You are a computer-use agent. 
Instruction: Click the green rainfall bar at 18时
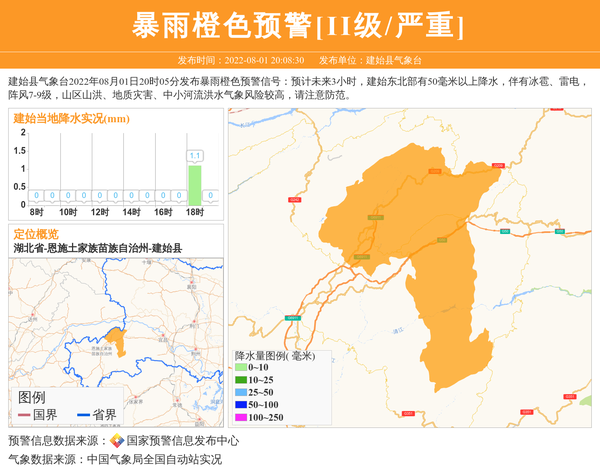click(195, 184)
